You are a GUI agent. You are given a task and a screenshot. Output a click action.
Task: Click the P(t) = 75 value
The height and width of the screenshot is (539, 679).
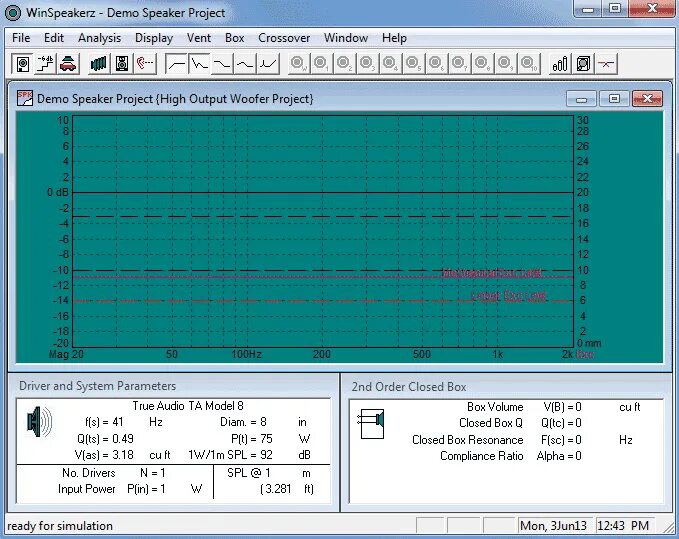click(x=252, y=439)
